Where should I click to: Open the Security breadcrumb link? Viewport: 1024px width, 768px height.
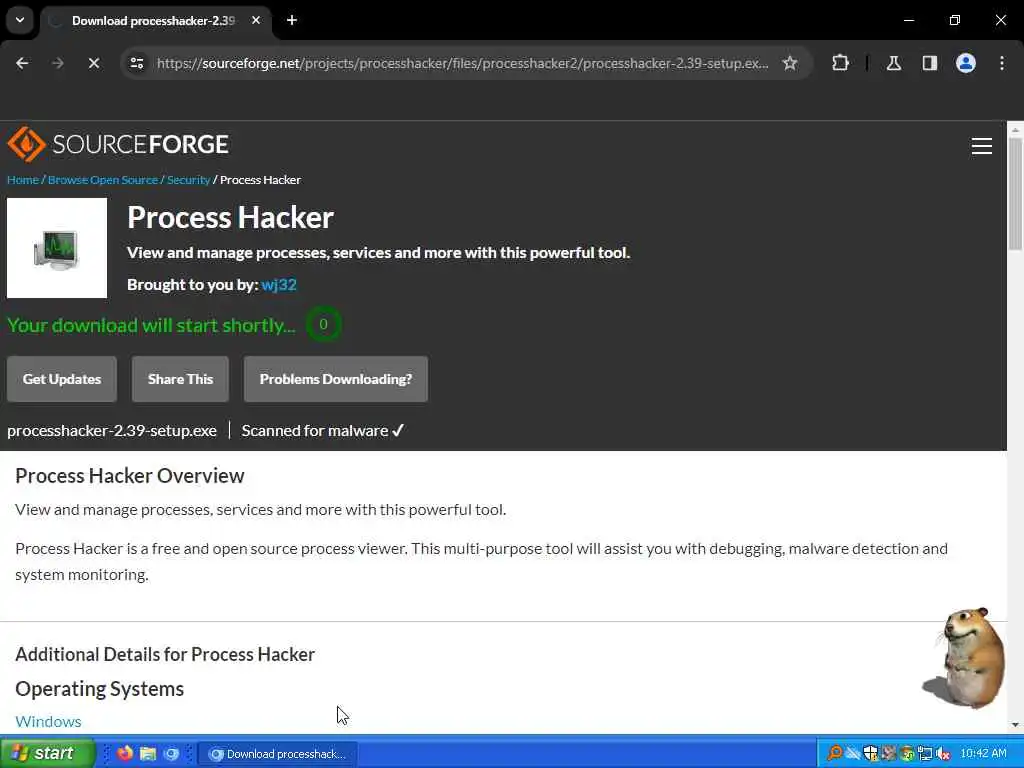(188, 180)
